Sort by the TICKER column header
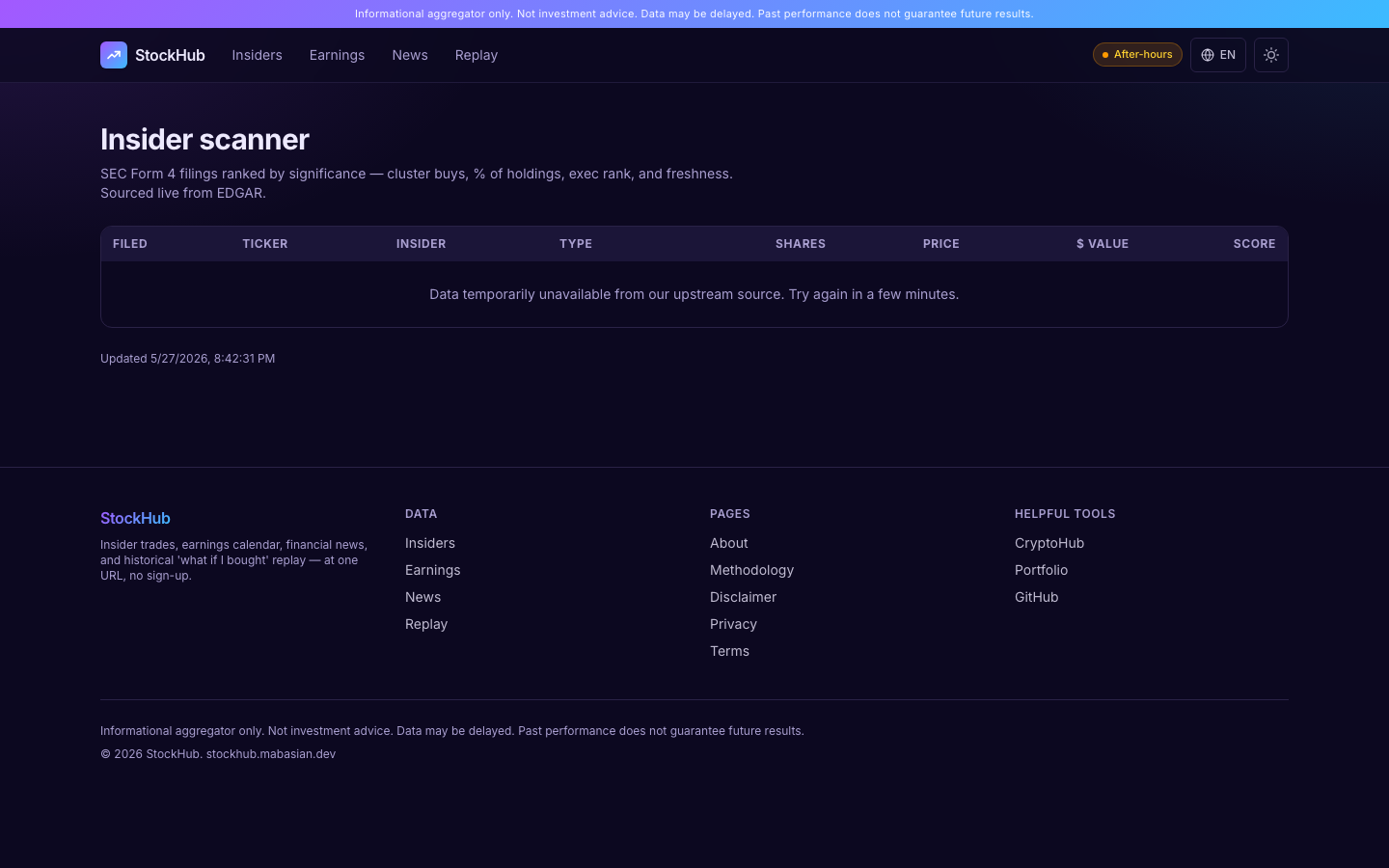The image size is (1389, 868). 265,244
